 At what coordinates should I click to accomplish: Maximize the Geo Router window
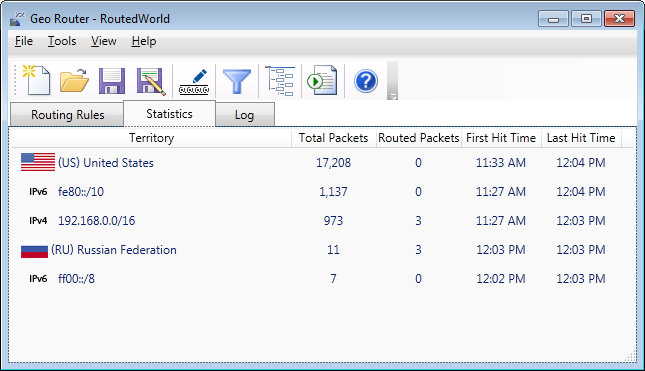pyautogui.click(x=586, y=19)
